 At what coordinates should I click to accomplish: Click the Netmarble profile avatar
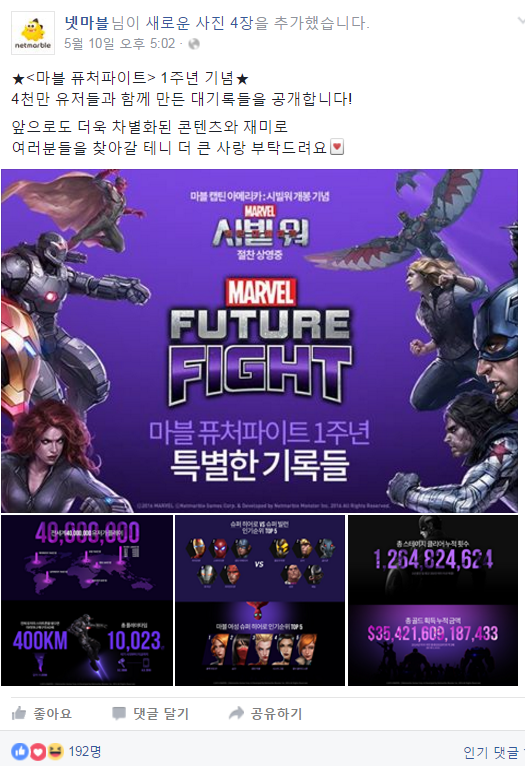pyautogui.click(x=33, y=33)
